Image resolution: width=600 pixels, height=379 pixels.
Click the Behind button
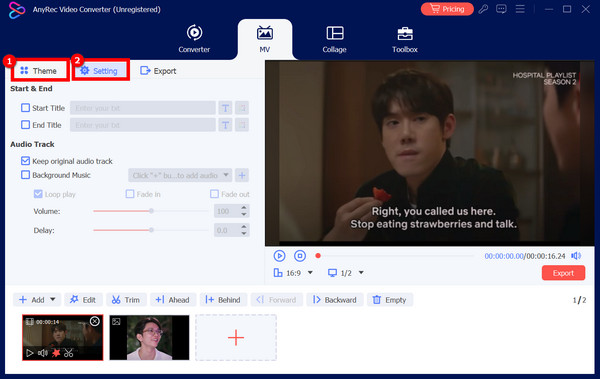click(x=223, y=300)
